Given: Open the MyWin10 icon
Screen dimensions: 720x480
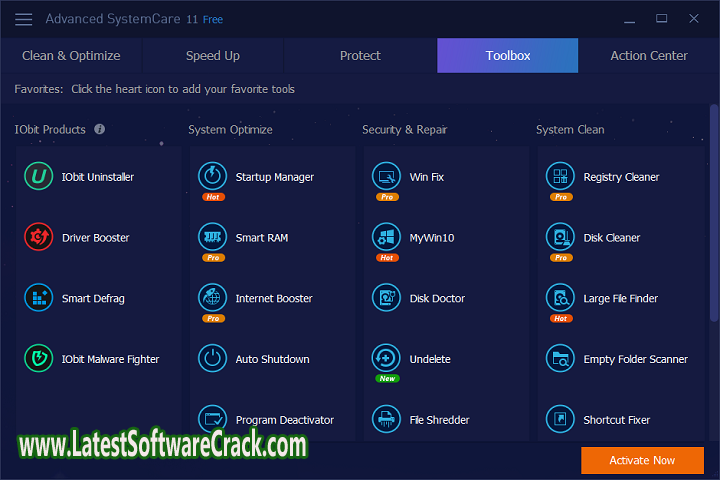Looking at the screenshot, I should click(x=387, y=237).
